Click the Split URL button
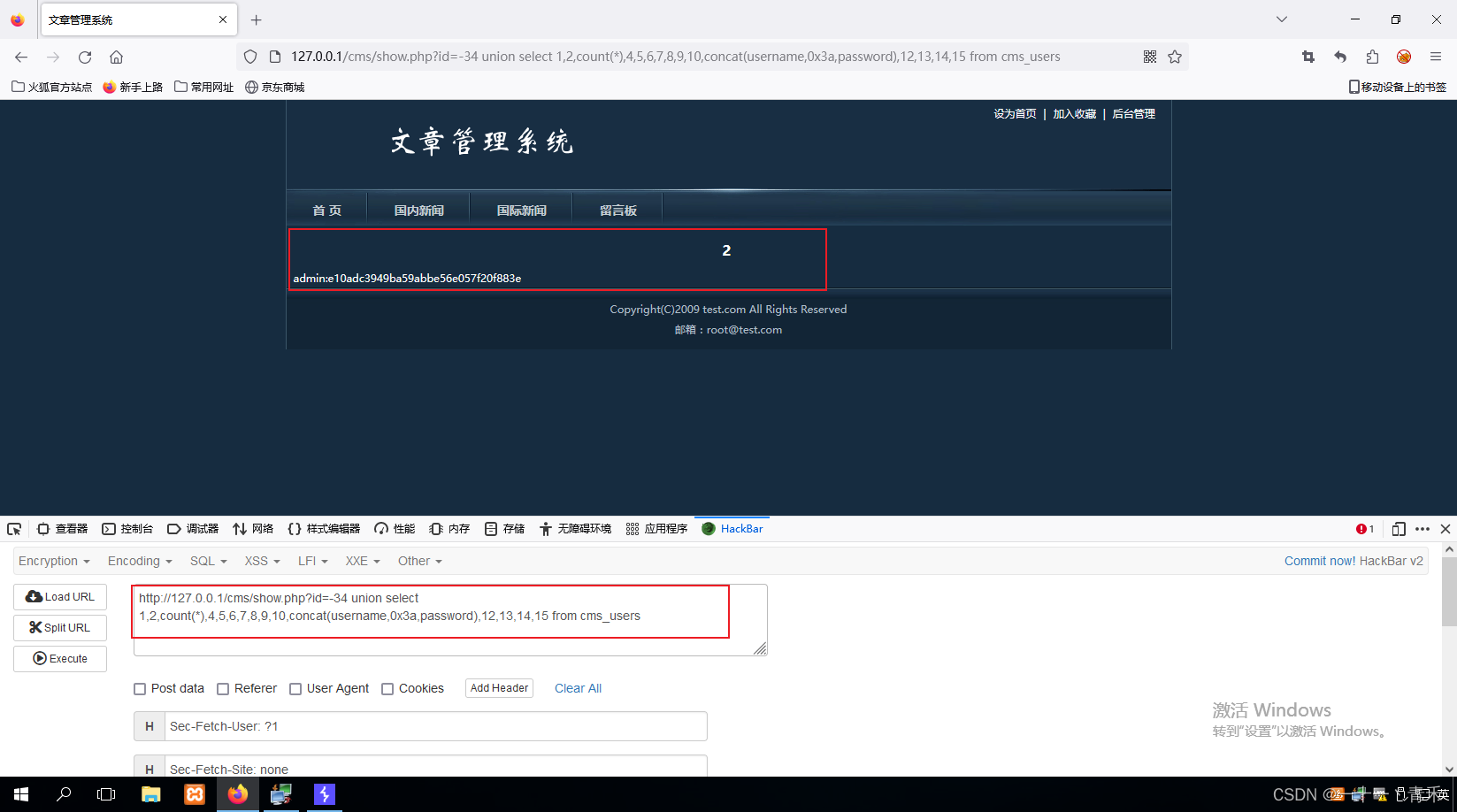Viewport: 1457px width, 812px height. coord(60,628)
